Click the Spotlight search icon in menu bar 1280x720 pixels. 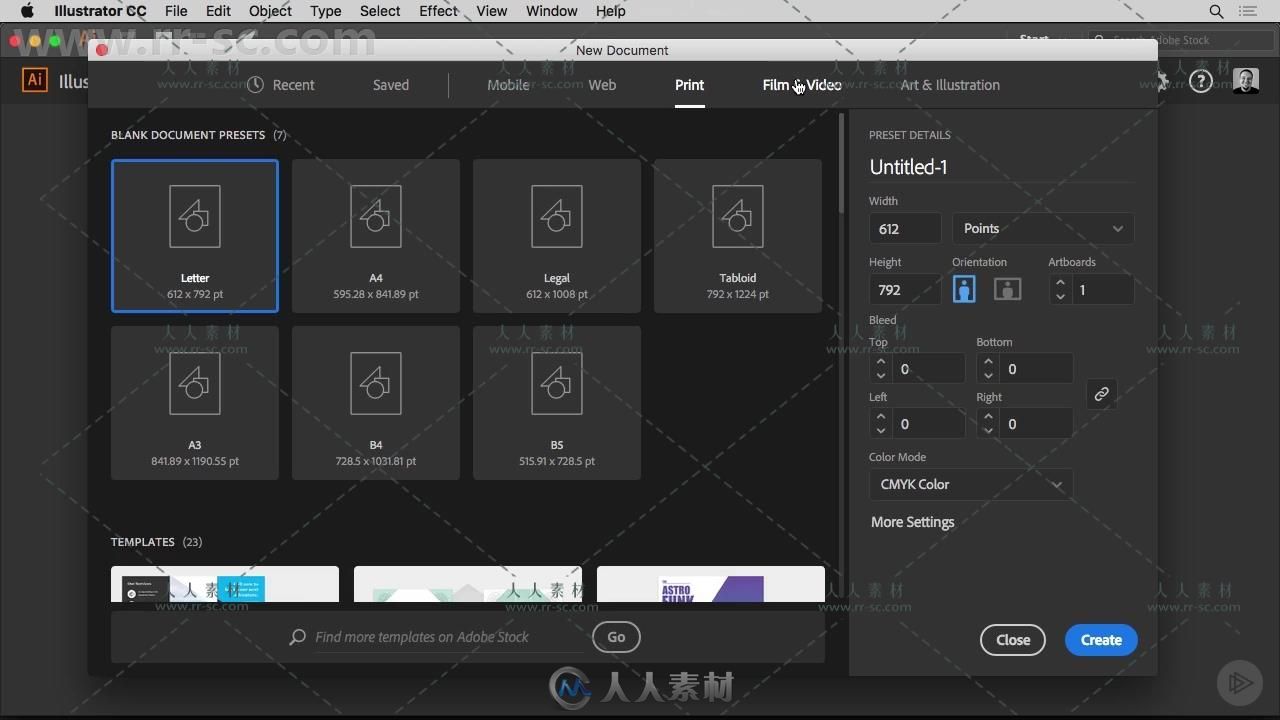tap(1216, 11)
